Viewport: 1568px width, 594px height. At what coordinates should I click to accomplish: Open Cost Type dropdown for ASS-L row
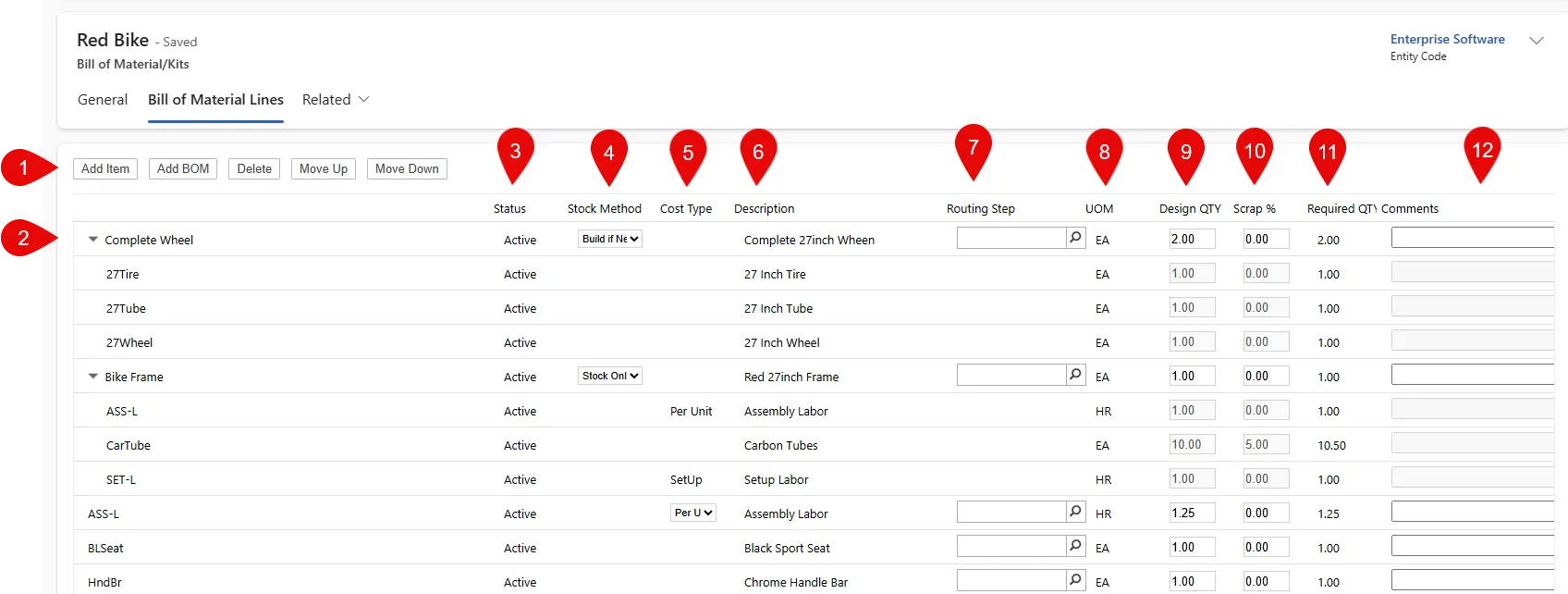[x=693, y=513]
